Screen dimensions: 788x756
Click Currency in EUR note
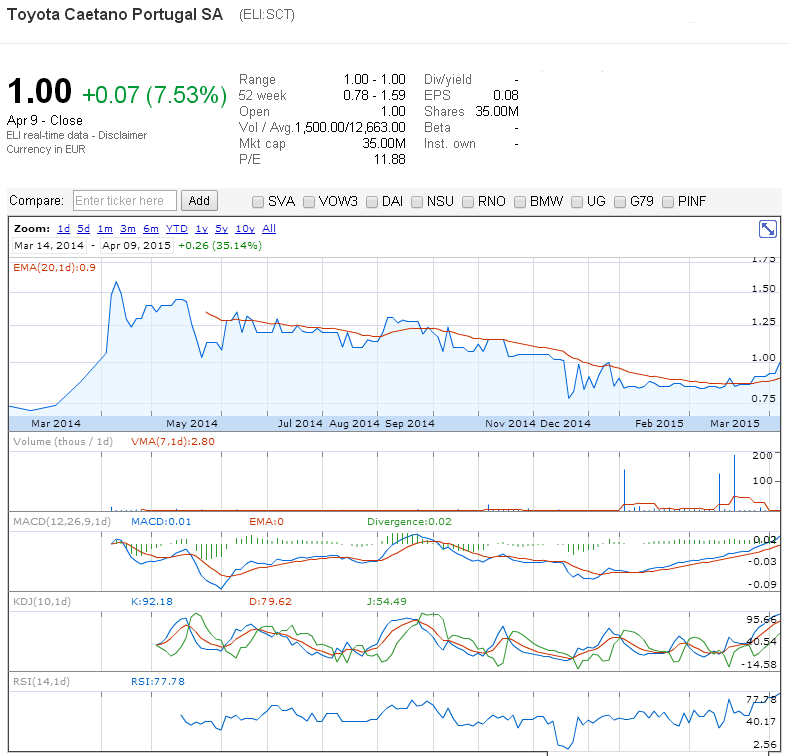(x=46, y=149)
